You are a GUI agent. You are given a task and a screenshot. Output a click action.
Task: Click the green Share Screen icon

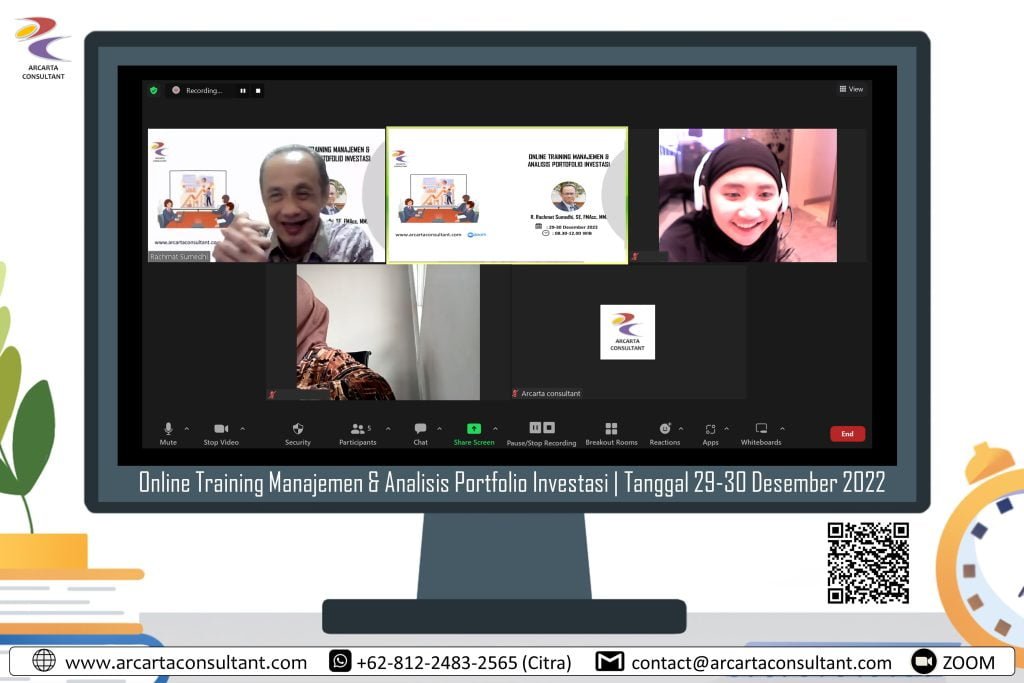(473, 429)
